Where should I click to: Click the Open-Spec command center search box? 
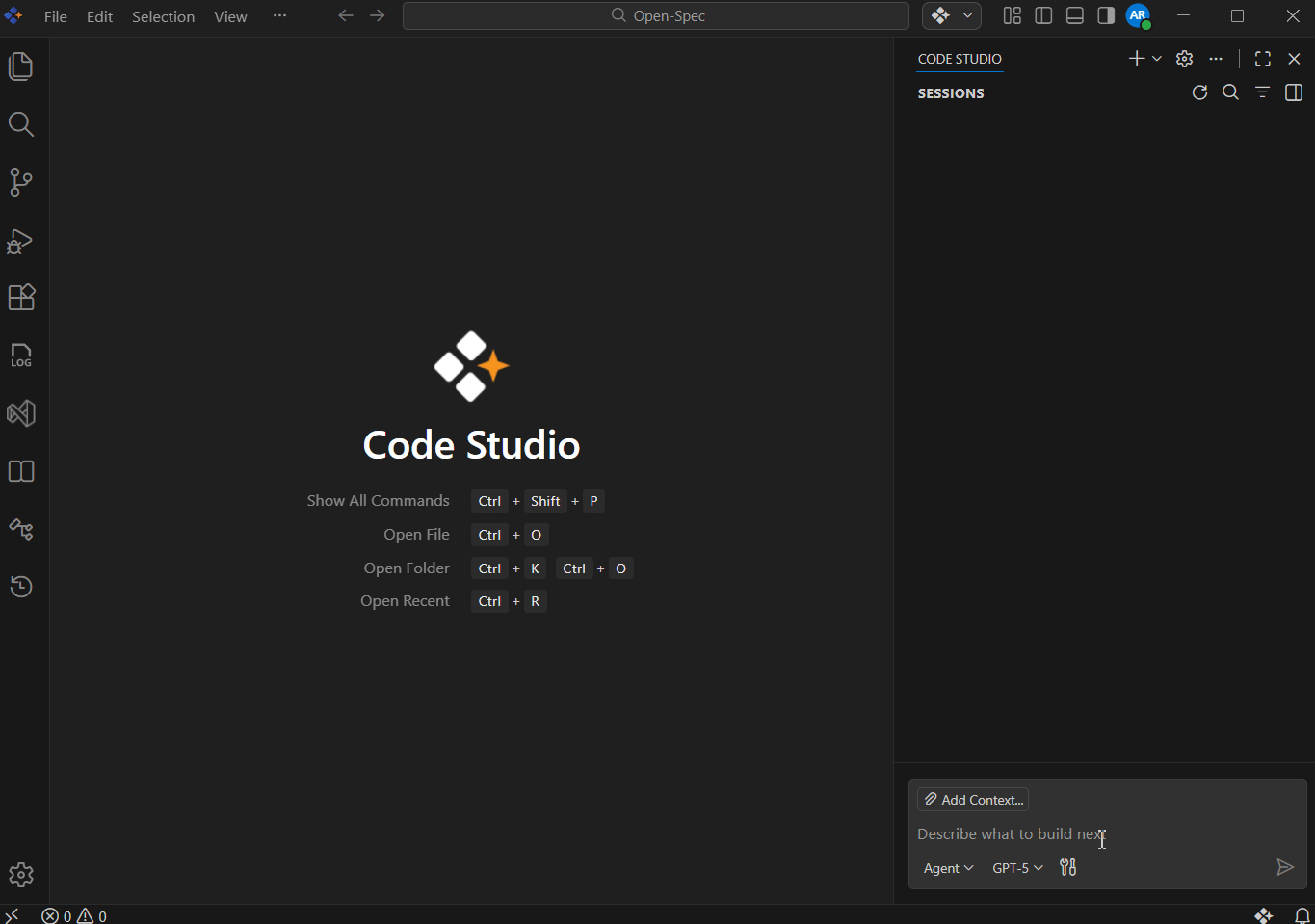tap(656, 16)
